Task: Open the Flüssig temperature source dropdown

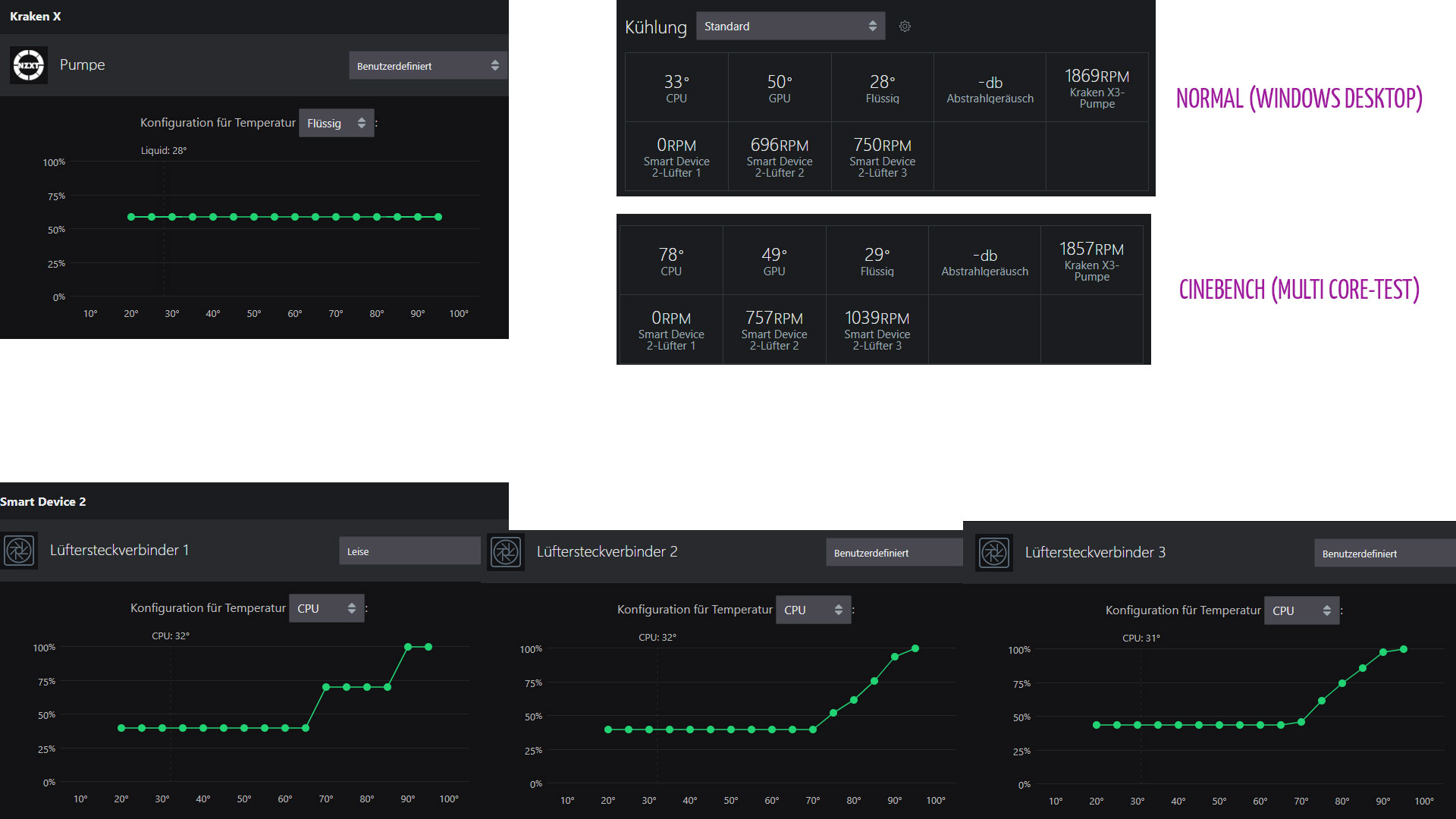Action: click(336, 123)
